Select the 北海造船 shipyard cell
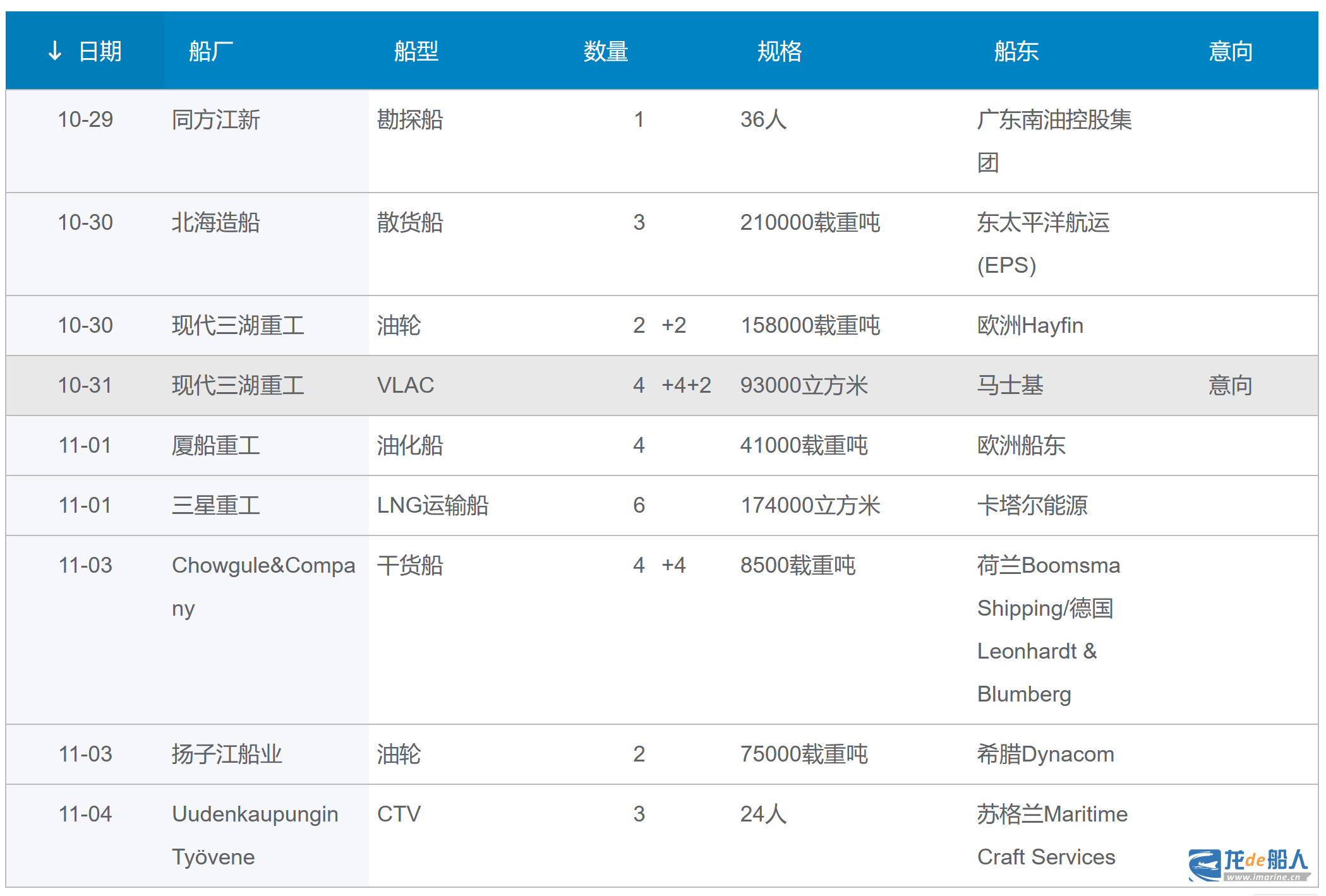 click(x=216, y=222)
